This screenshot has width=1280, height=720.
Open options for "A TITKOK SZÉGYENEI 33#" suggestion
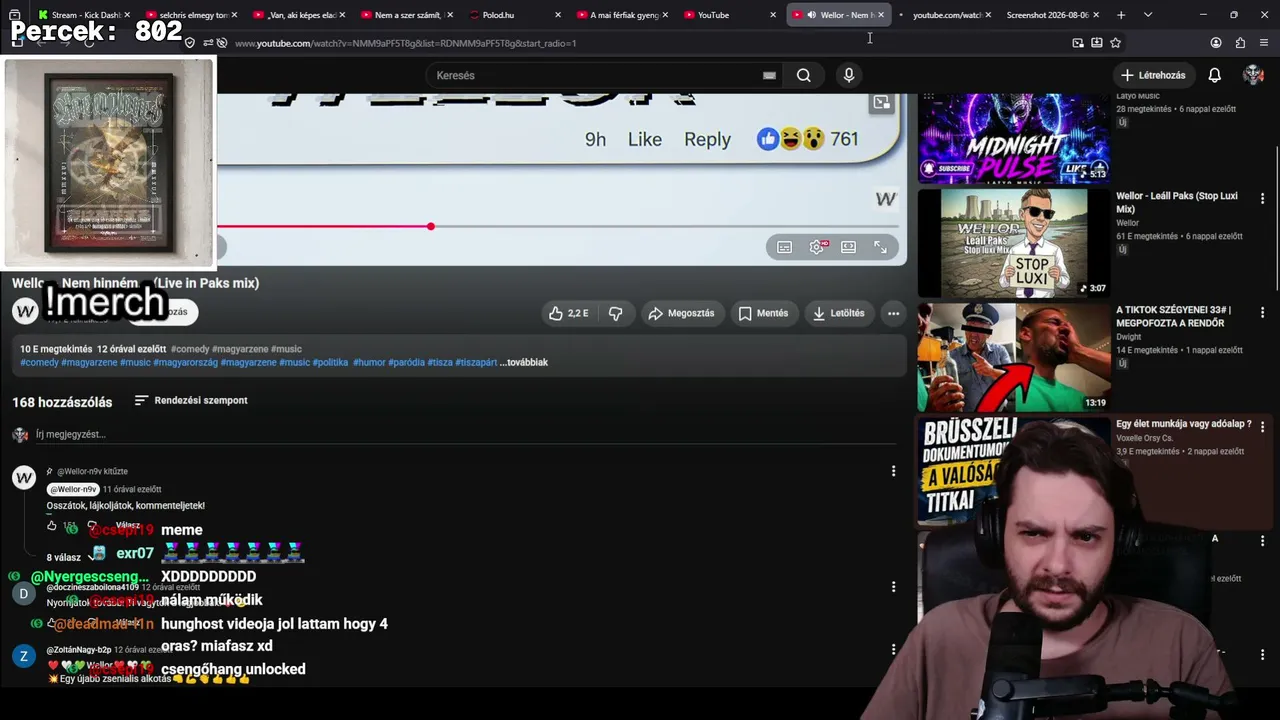pyautogui.click(x=1262, y=313)
